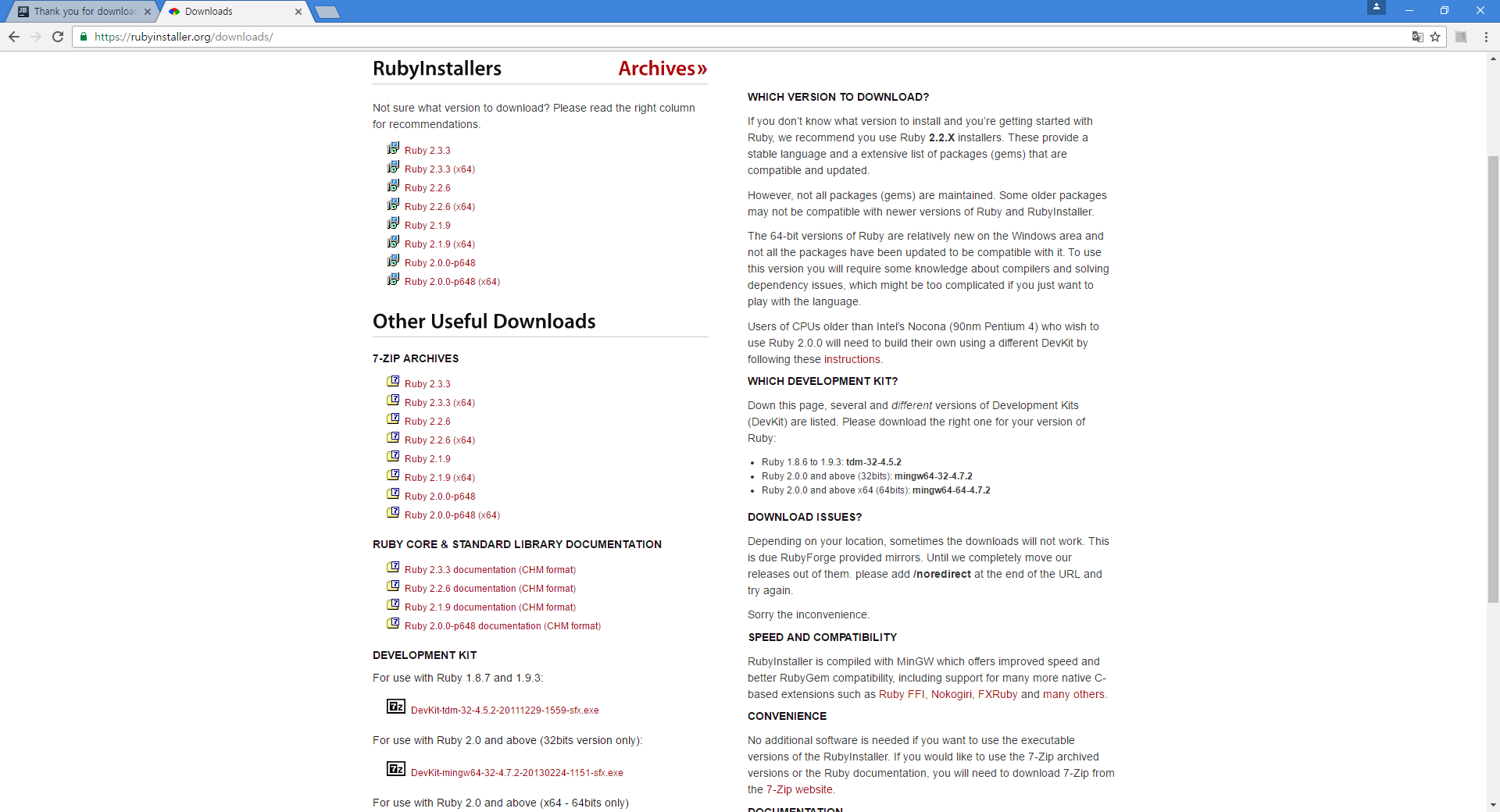1500x812 pixels.
Task: Click installer icon beside Ruby 2.1.9 (x64)
Action: coord(393,242)
